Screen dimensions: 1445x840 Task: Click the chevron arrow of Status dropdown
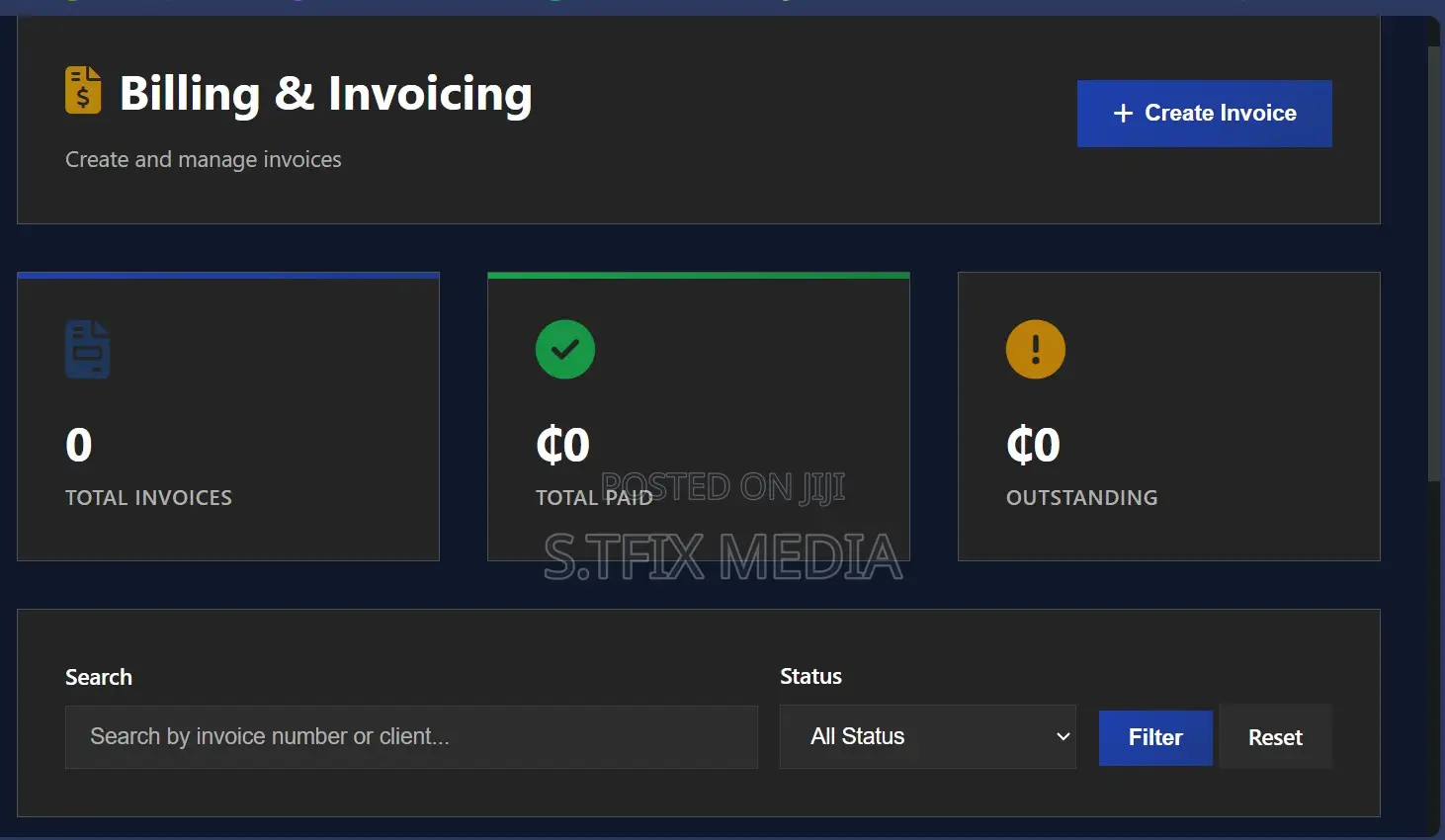[x=1063, y=736]
